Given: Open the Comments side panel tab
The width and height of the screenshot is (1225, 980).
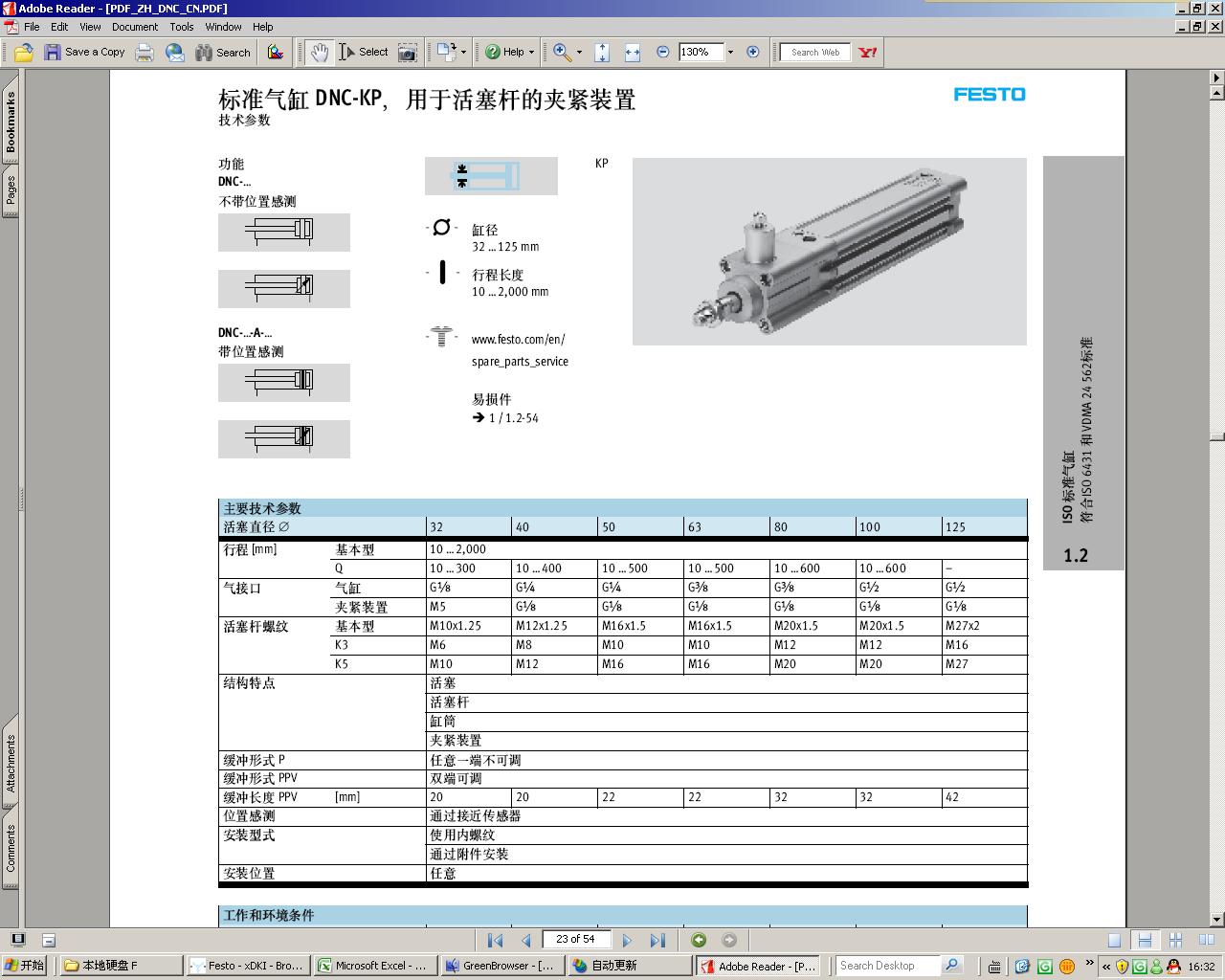Looking at the screenshot, I should (11, 848).
